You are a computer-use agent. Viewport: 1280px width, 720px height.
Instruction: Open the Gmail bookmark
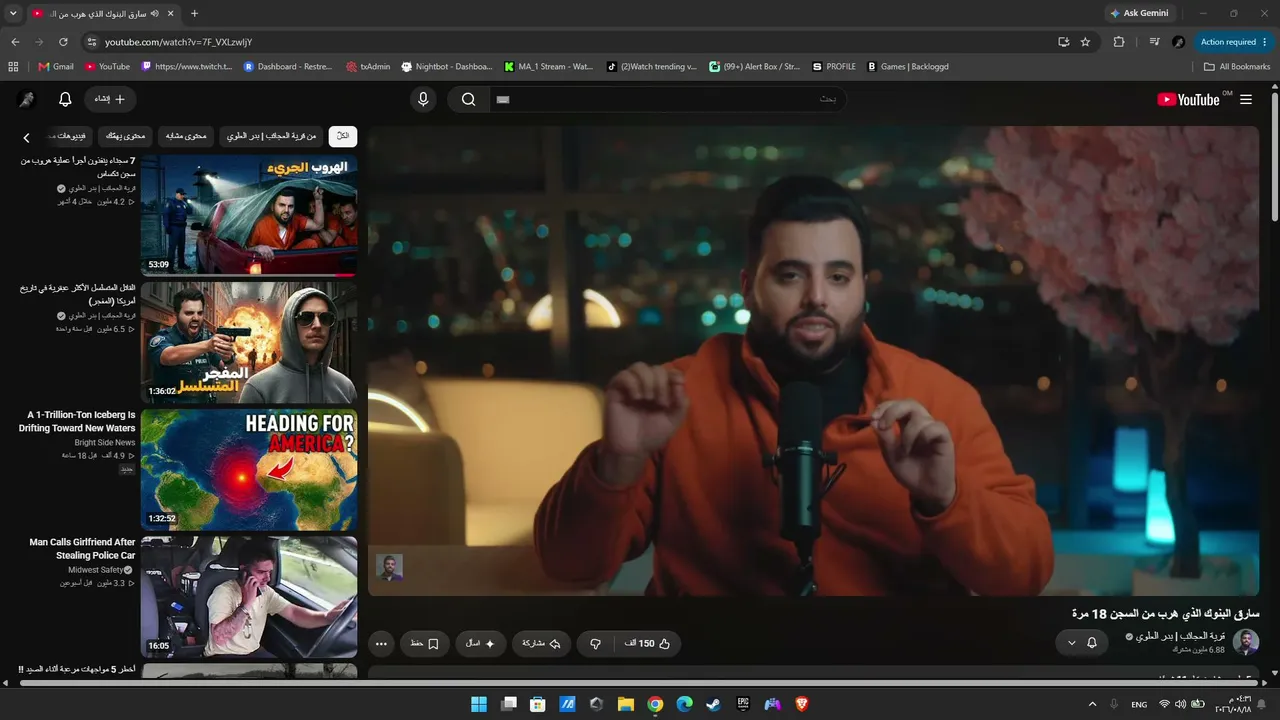pyautogui.click(x=56, y=67)
